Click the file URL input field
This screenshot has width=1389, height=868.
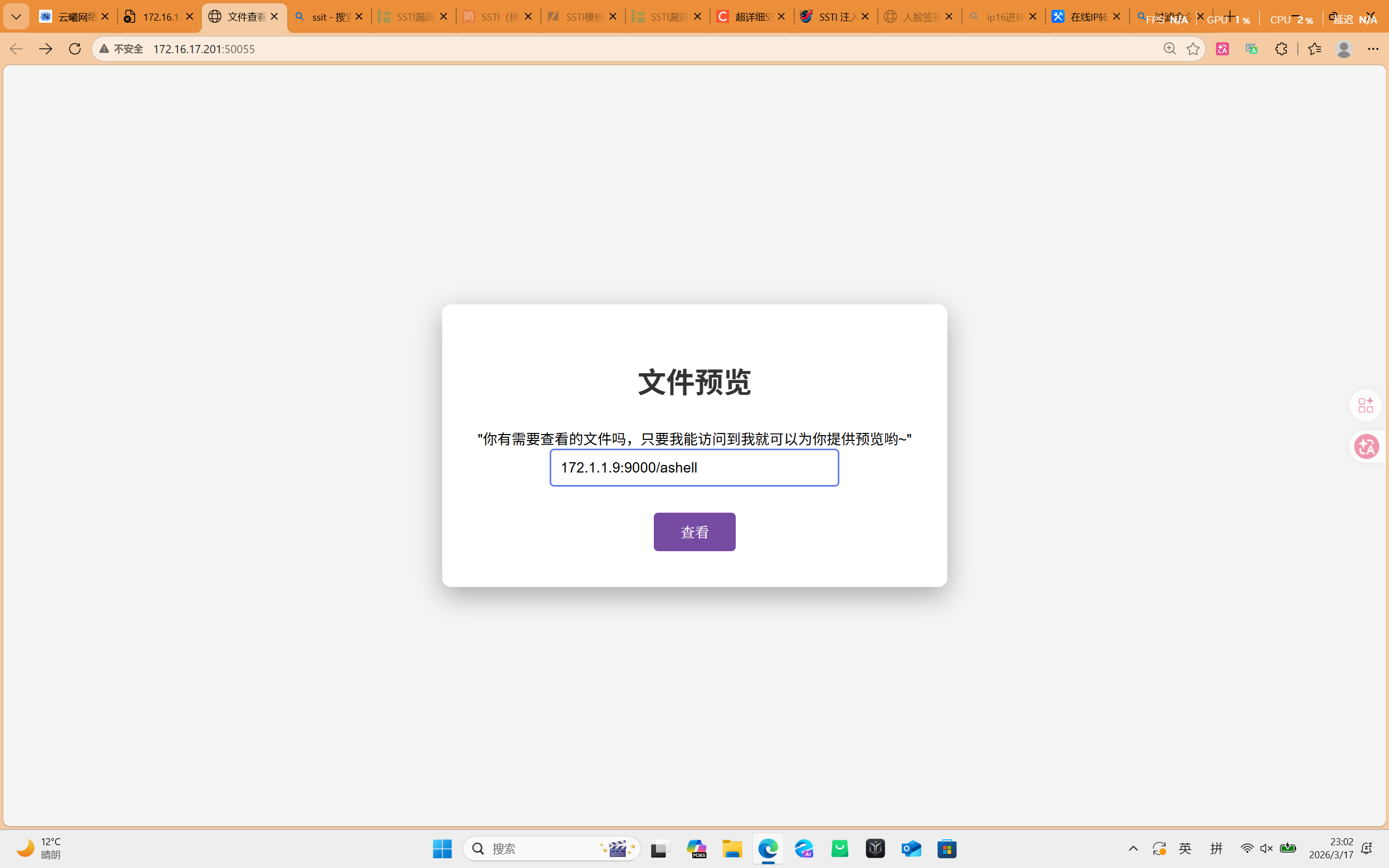click(694, 468)
